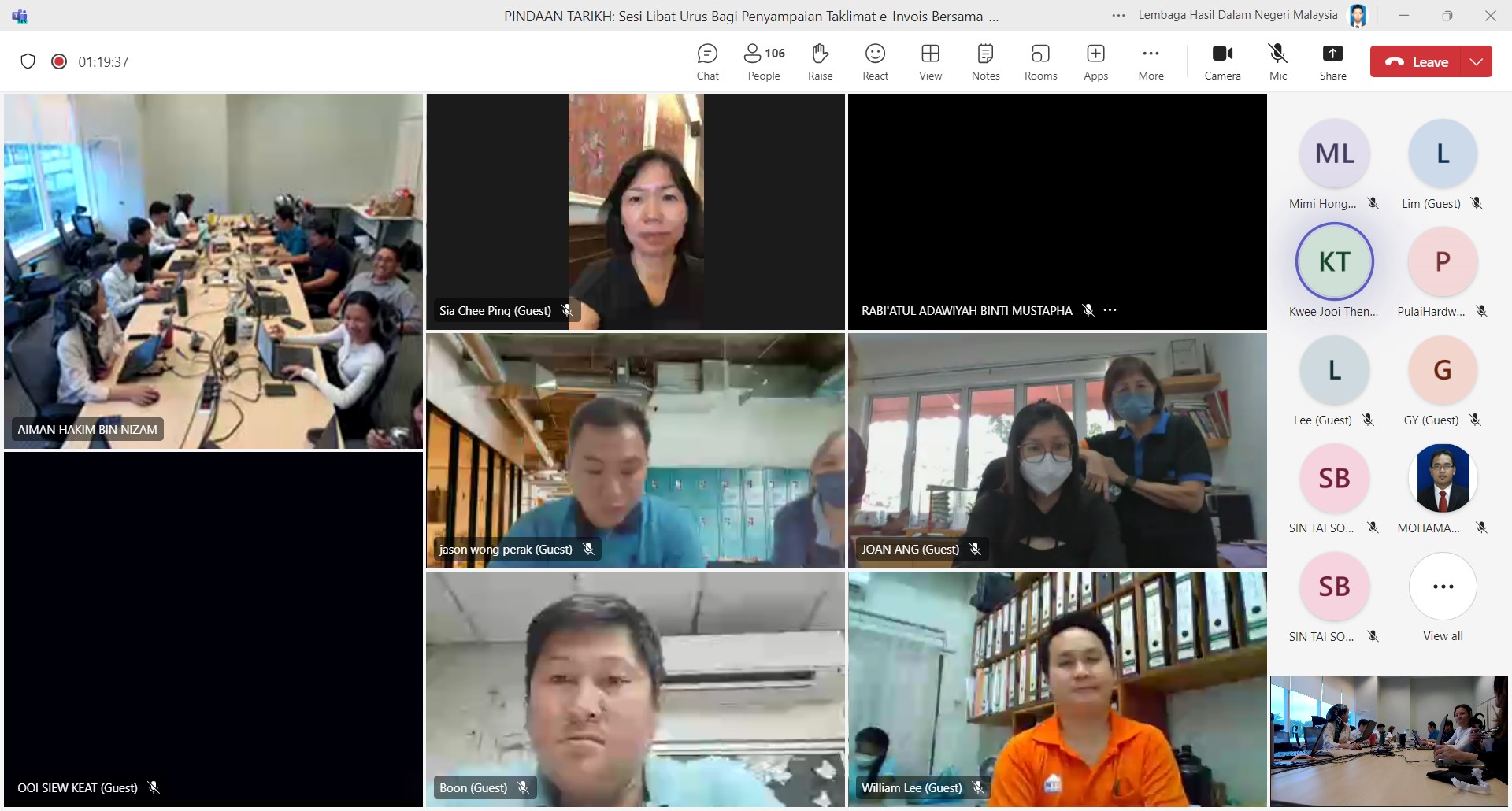The height and width of the screenshot is (811, 1512).
Task: Select the self-view video thumbnail
Action: (1388, 740)
